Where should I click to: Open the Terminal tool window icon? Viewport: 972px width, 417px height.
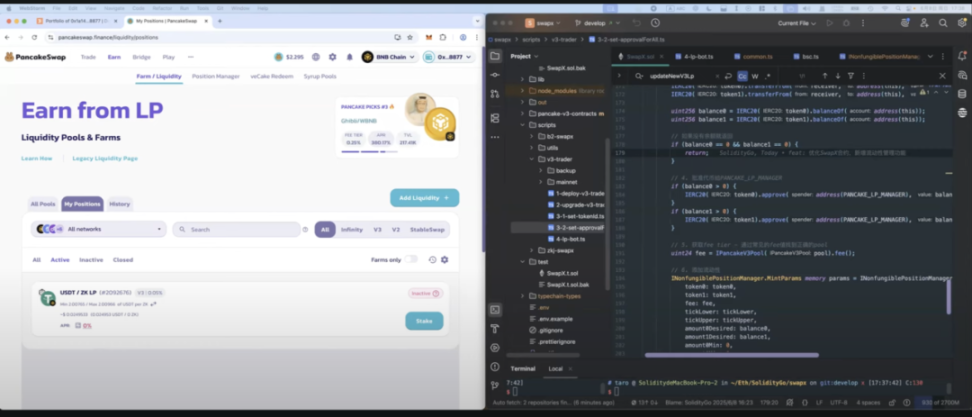(x=495, y=309)
